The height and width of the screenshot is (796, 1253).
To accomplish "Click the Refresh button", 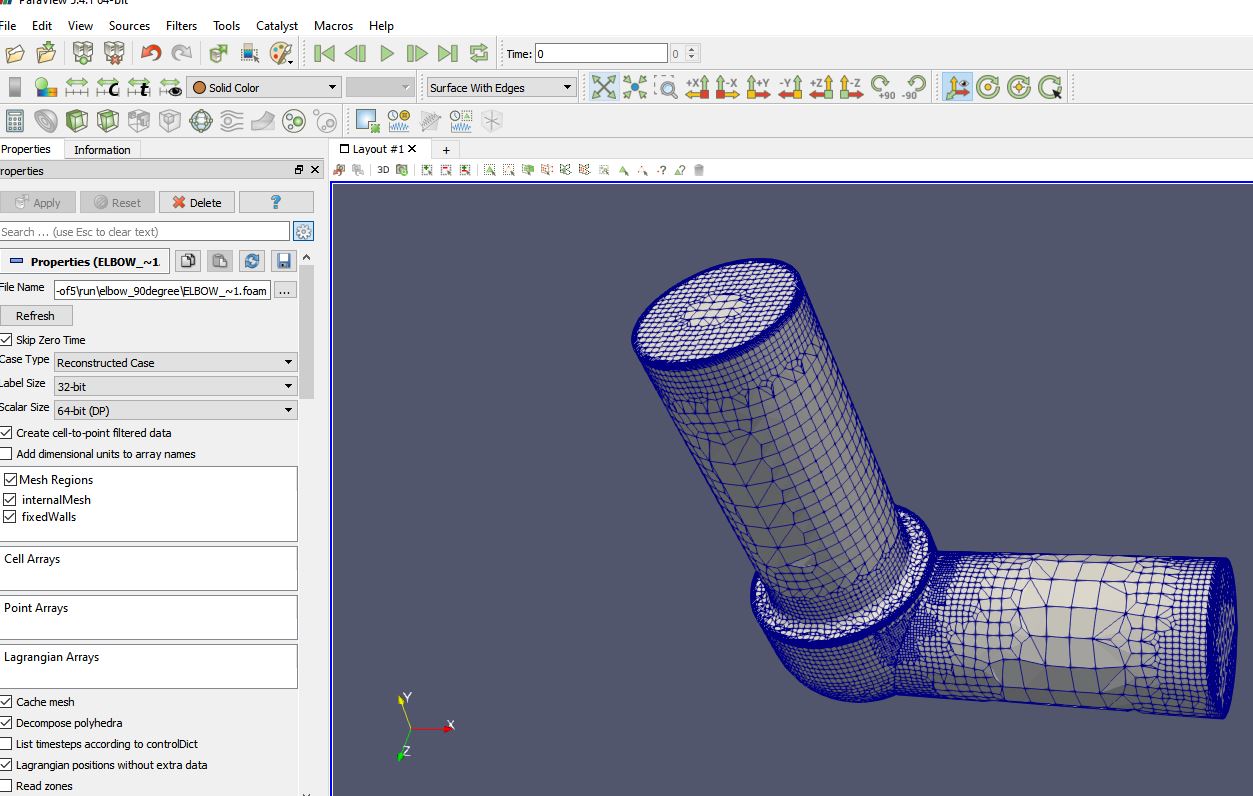I will 36,315.
